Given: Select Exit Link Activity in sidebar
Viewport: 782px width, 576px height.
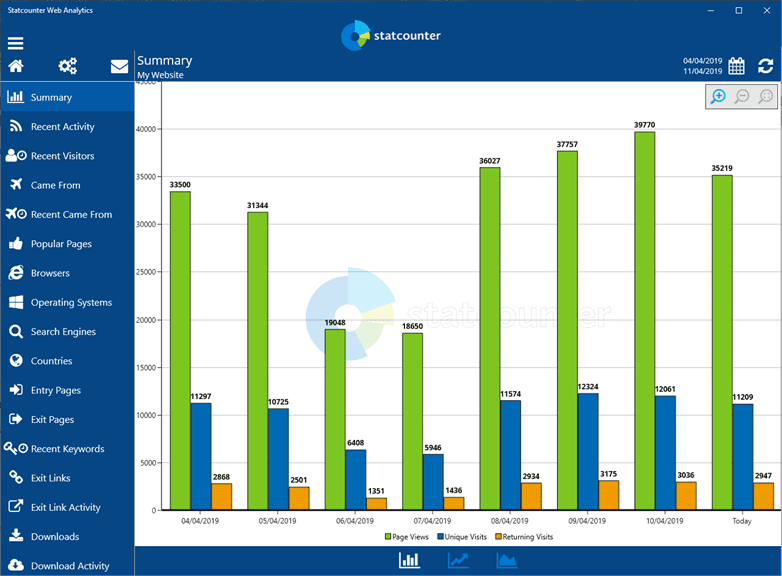Looking at the screenshot, I should [x=65, y=507].
